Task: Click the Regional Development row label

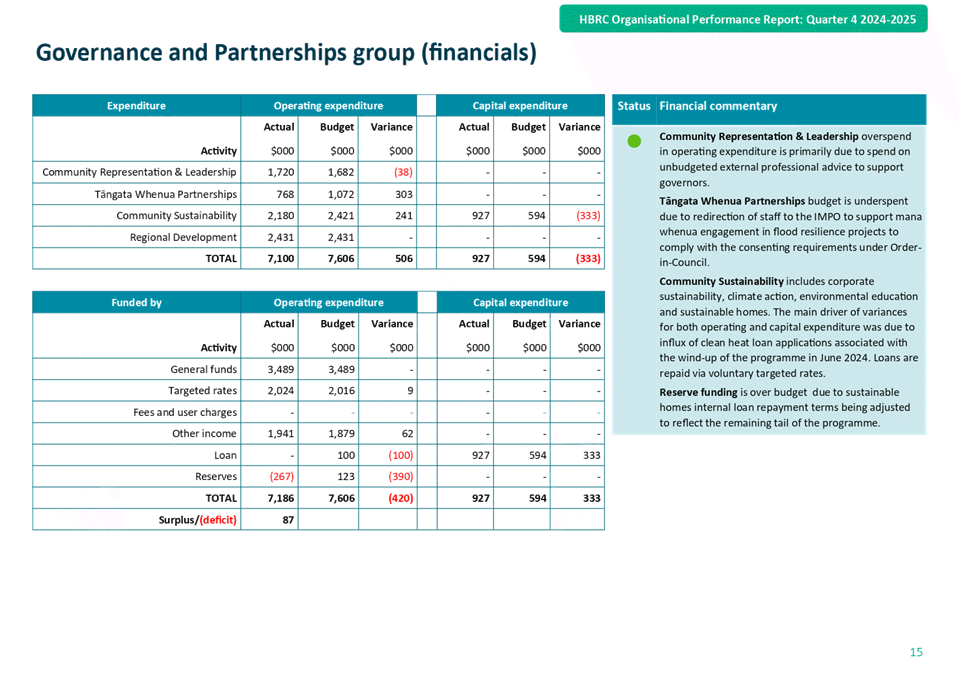Action: (x=184, y=237)
